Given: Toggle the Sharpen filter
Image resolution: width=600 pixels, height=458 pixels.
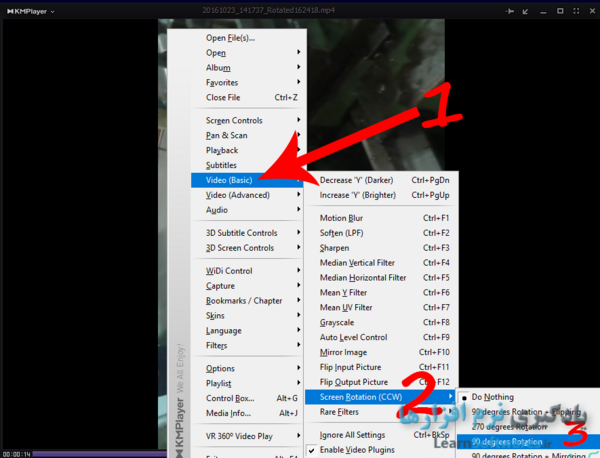Looking at the screenshot, I should pyautogui.click(x=380, y=248).
